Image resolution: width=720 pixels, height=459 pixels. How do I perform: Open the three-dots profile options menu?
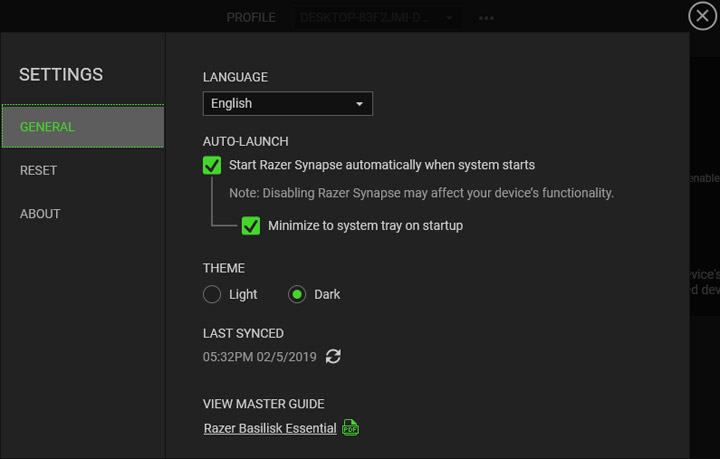pos(486,18)
